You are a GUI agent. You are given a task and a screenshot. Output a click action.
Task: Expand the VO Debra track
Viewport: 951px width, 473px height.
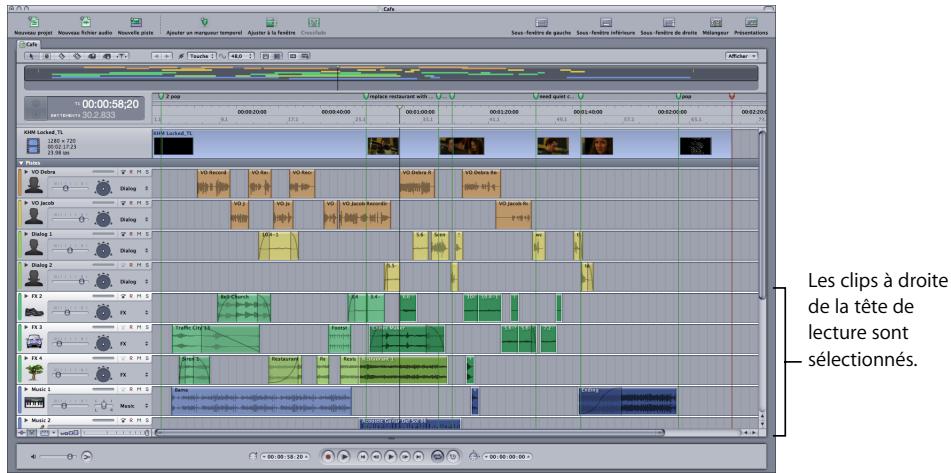pyautogui.click(x=26, y=172)
